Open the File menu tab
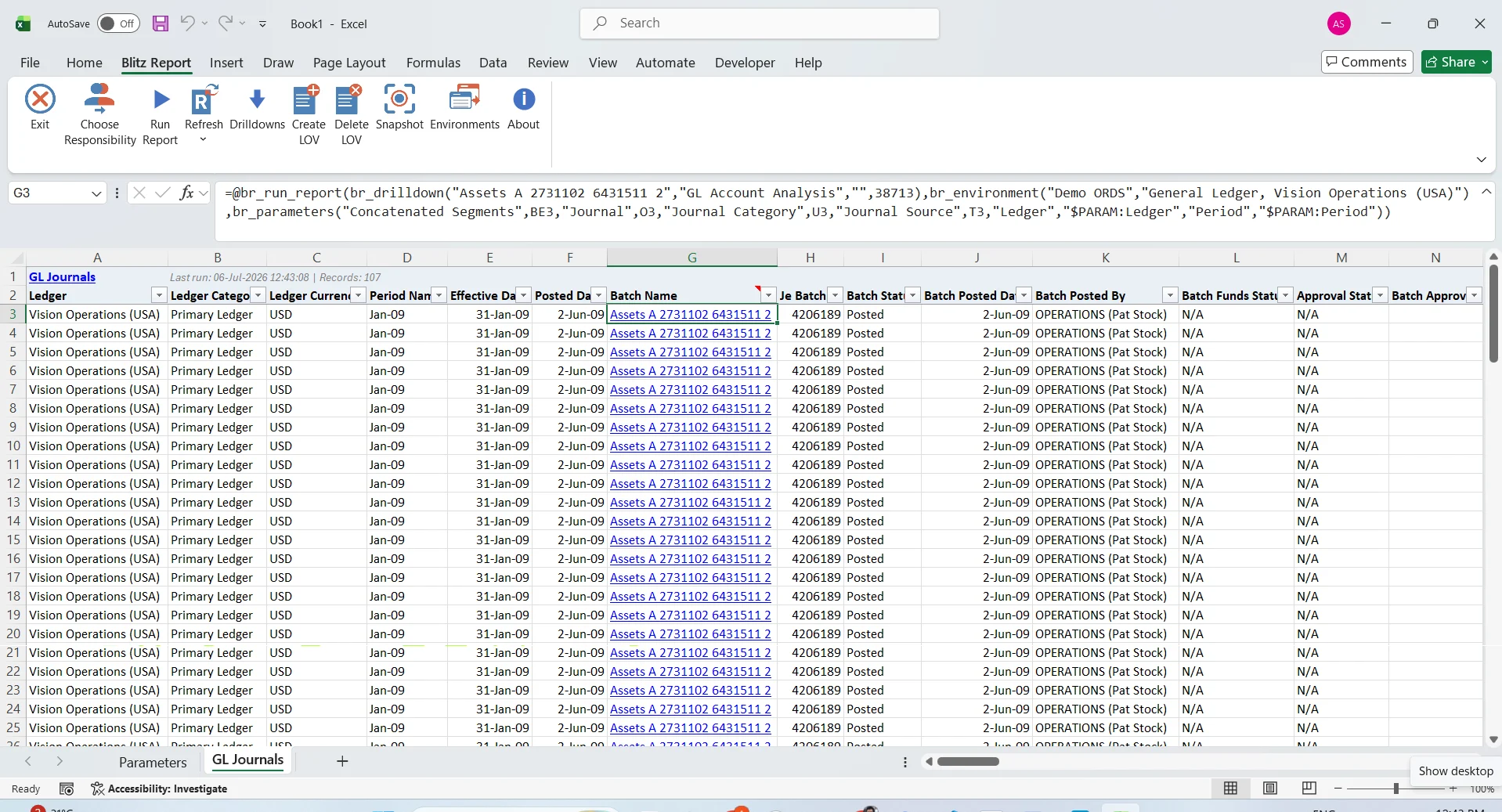Viewport: 1502px width, 812px height. click(30, 63)
